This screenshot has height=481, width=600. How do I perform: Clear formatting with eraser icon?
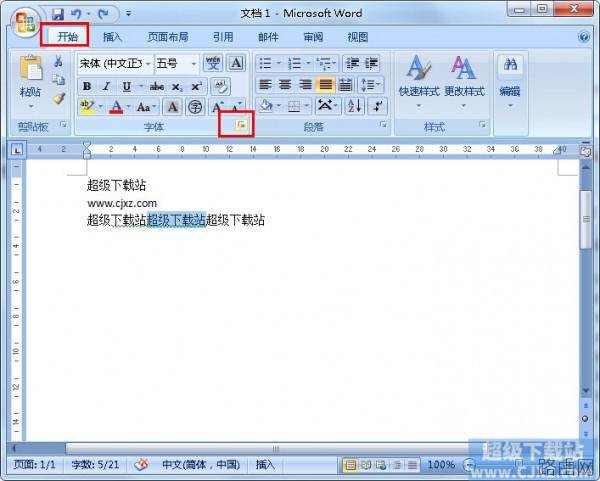220,86
